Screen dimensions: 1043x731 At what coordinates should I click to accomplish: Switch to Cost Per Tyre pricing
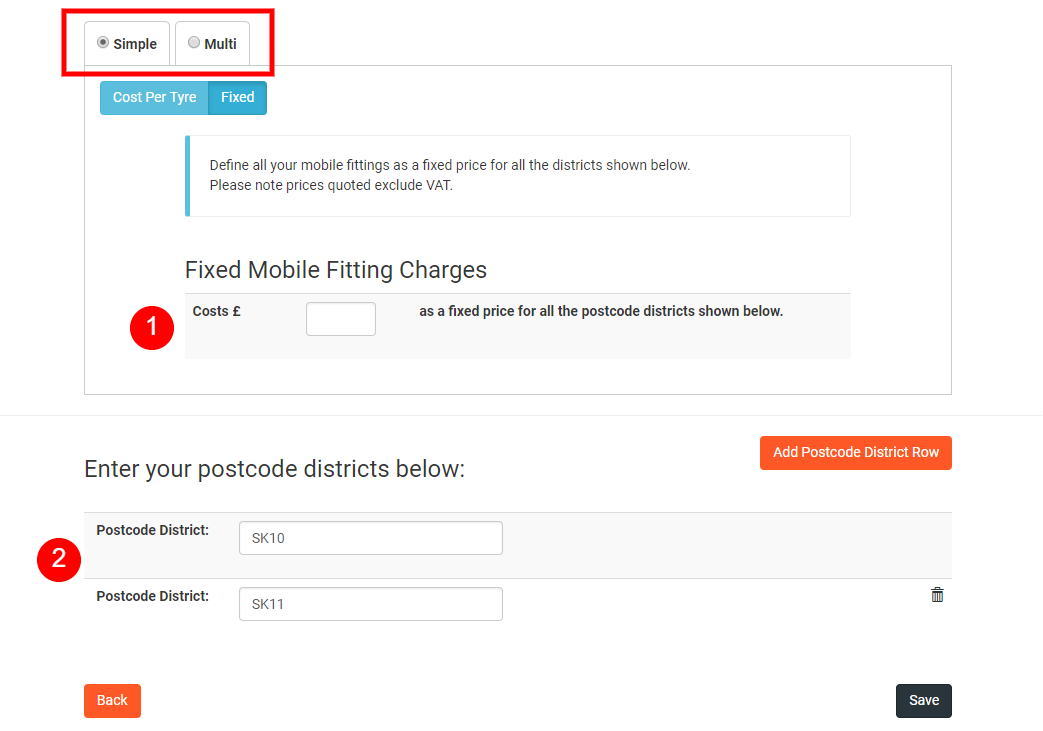click(154, 98)
